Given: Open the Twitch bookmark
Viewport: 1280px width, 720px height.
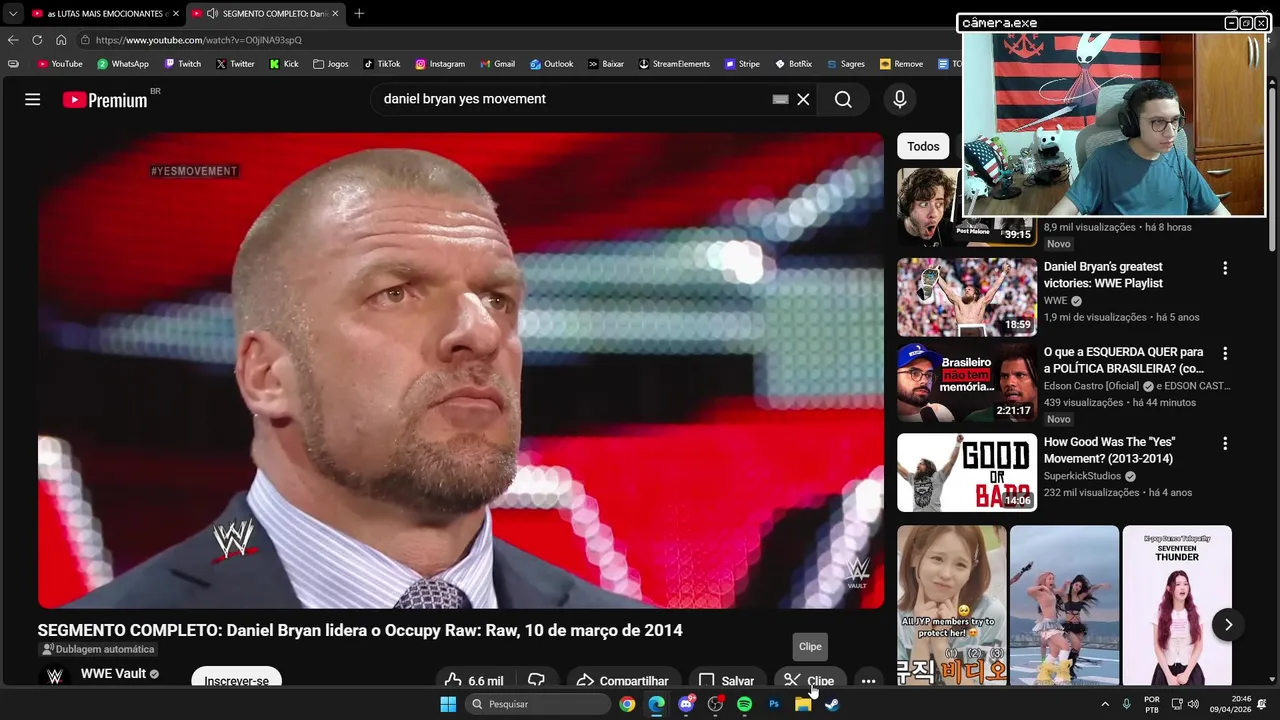Looking at the screenshot, I should click(x=182, y=64).
